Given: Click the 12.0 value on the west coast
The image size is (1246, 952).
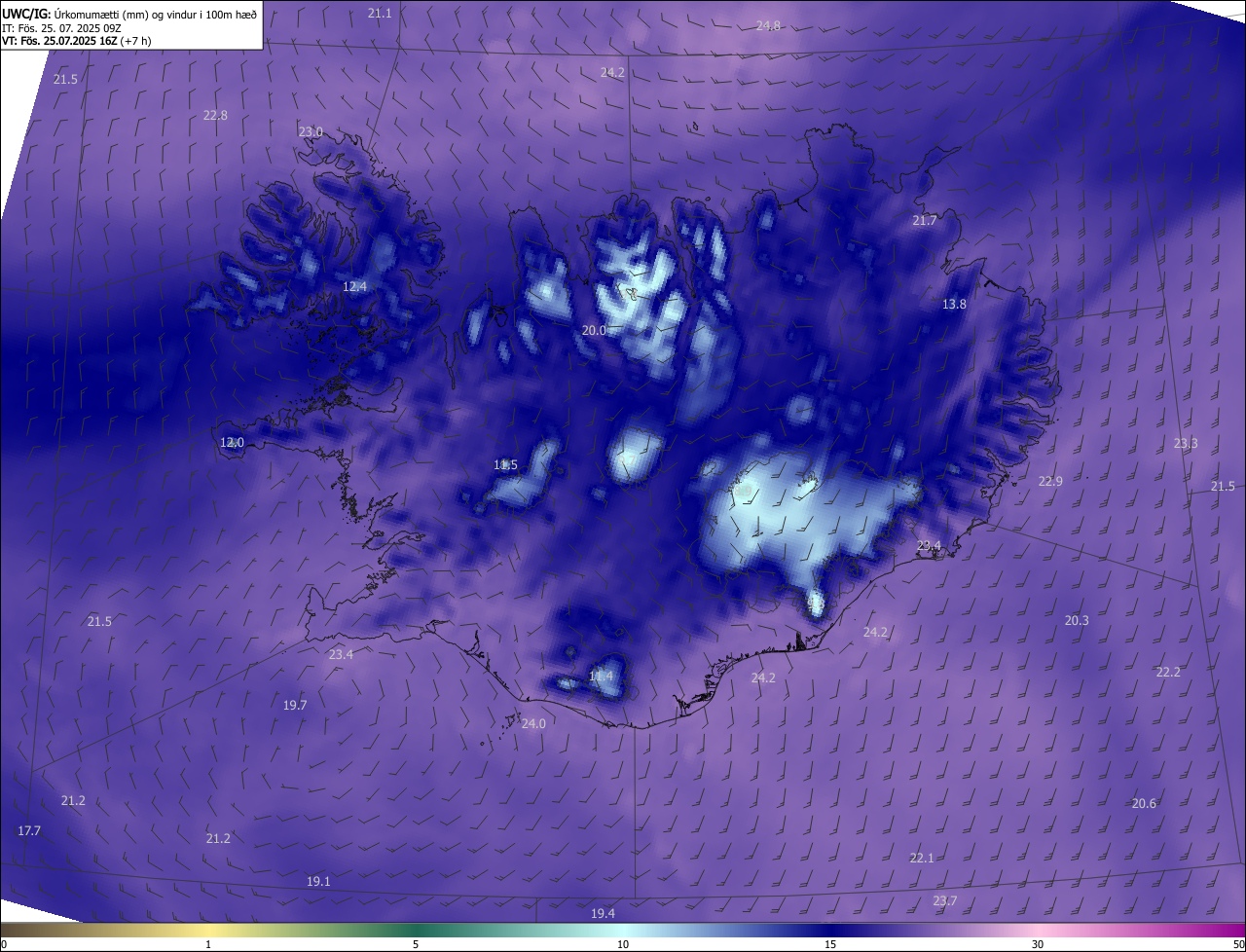Looking at the screenshot, I should point(232,442).
